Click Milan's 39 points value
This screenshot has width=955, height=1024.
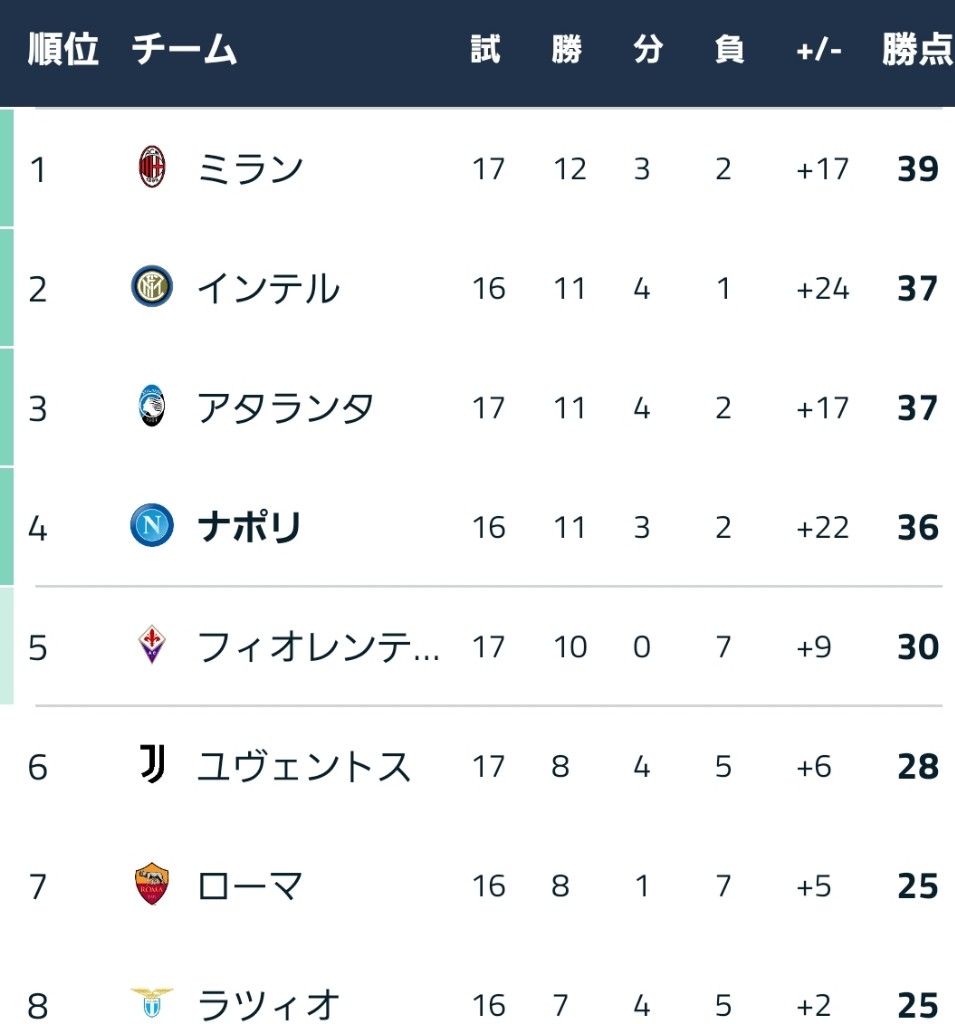[x=917, y=169]
